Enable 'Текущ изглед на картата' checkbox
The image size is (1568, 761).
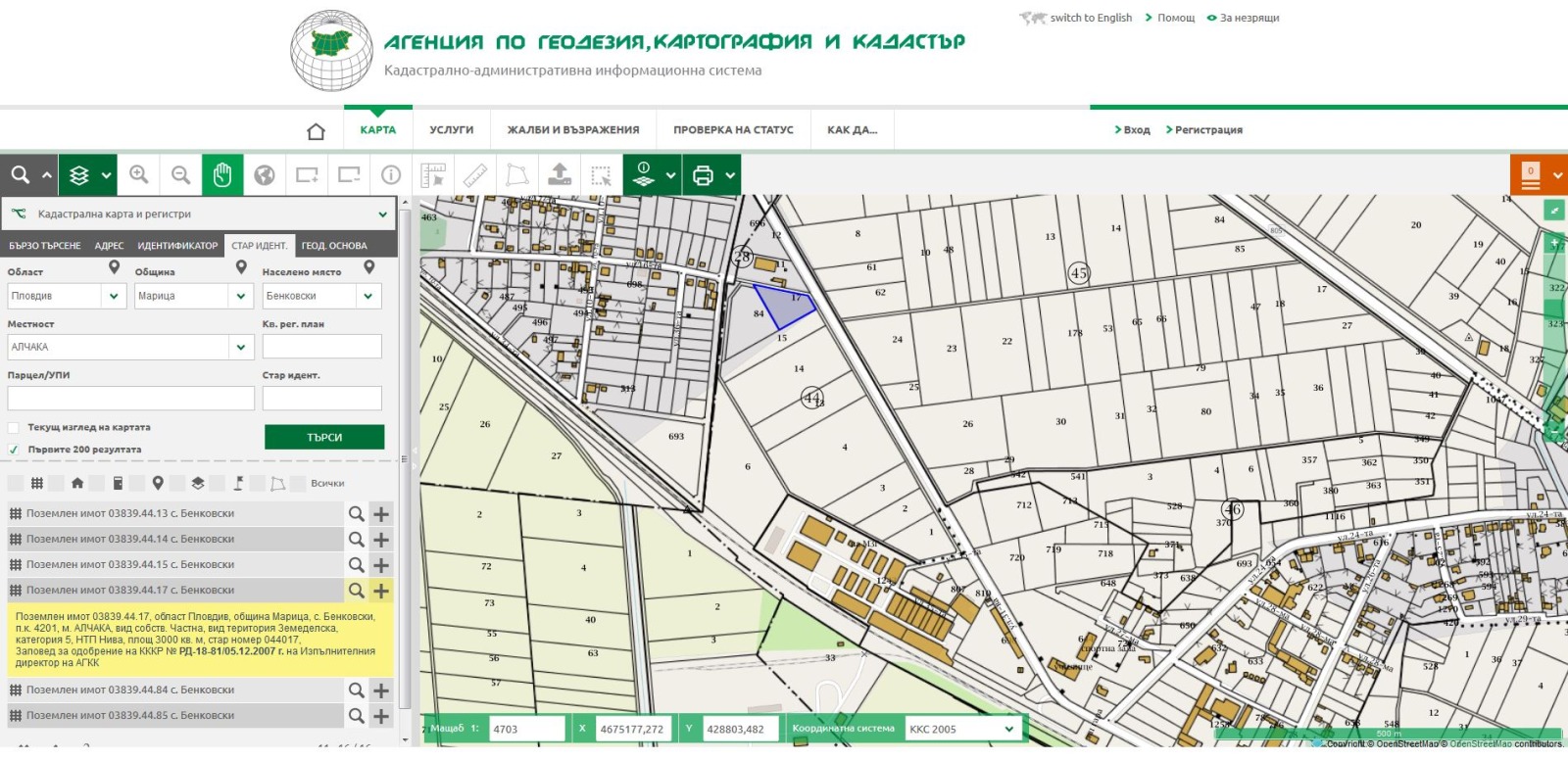[x=14, y=428]
